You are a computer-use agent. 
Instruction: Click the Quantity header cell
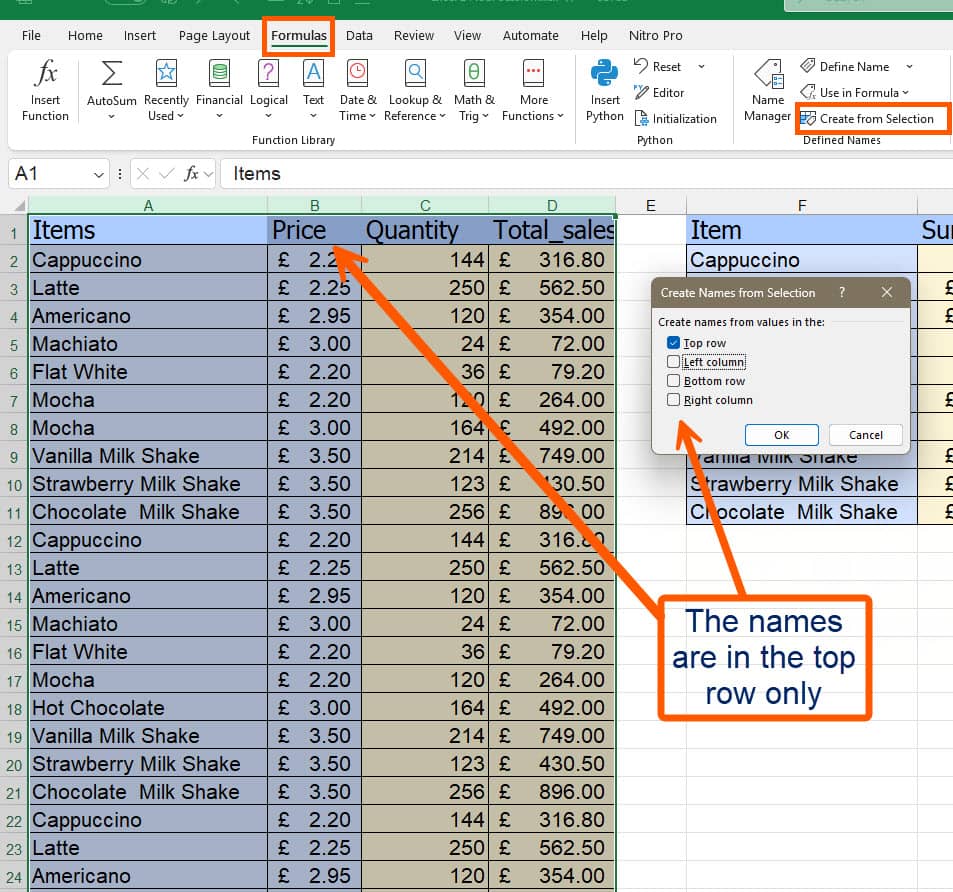point(425,230)
